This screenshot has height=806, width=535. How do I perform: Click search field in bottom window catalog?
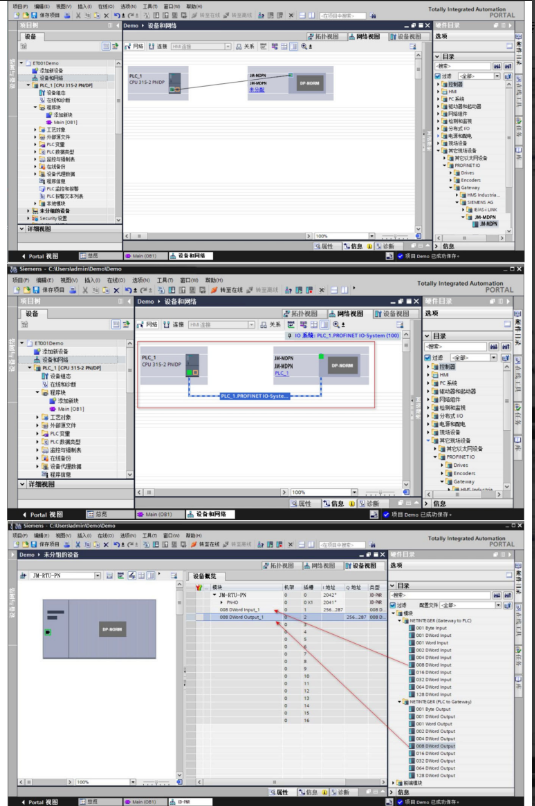(x=440, y=595)
